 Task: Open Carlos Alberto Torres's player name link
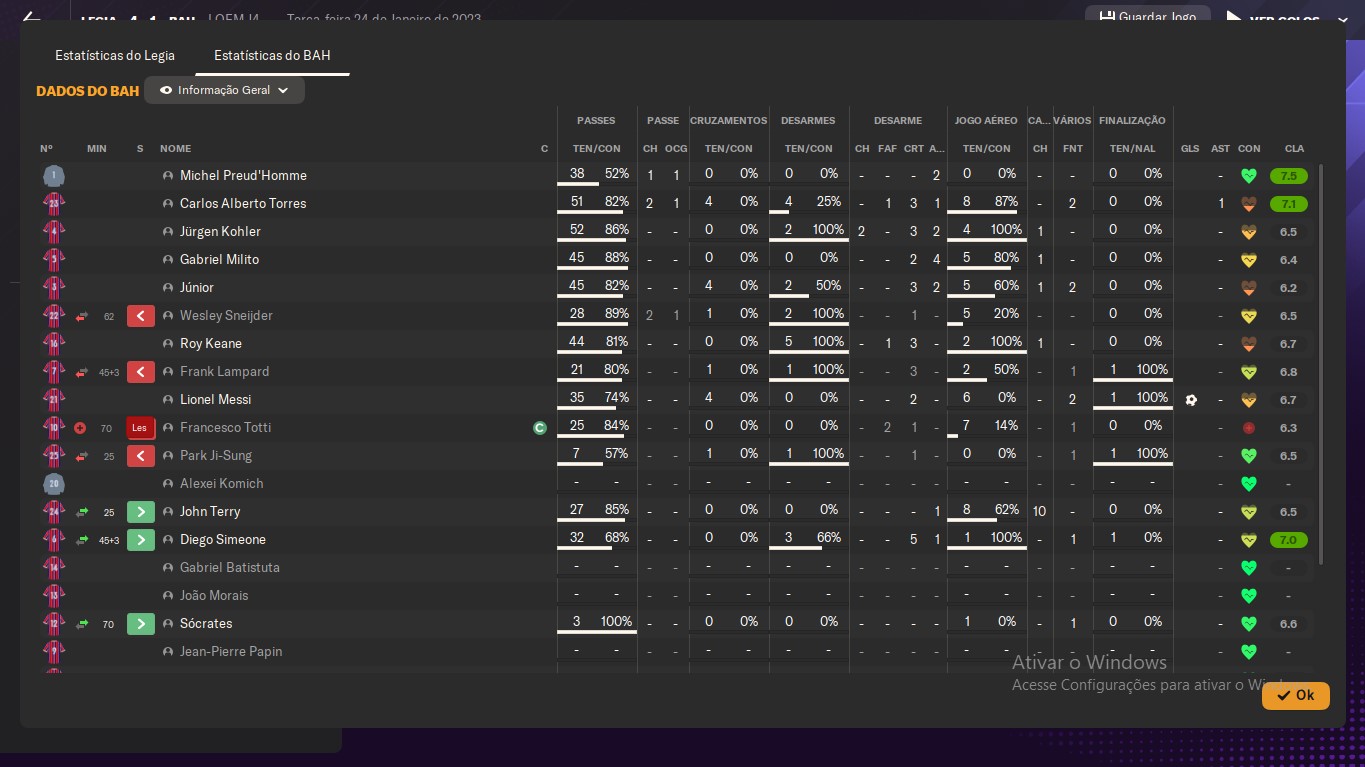(x=243, y=204)
